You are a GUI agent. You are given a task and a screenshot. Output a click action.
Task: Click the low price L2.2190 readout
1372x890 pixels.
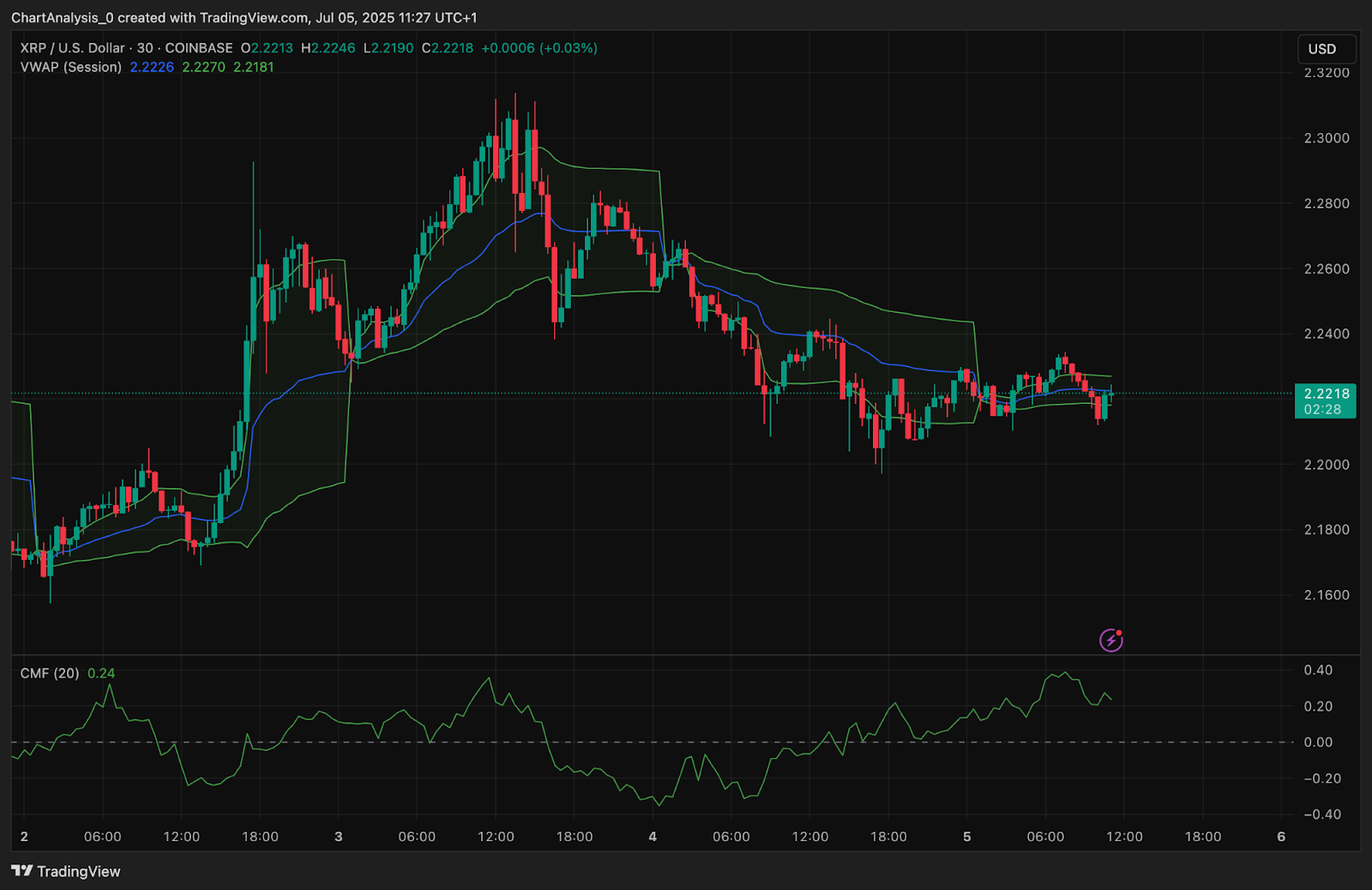coord(388,48)
